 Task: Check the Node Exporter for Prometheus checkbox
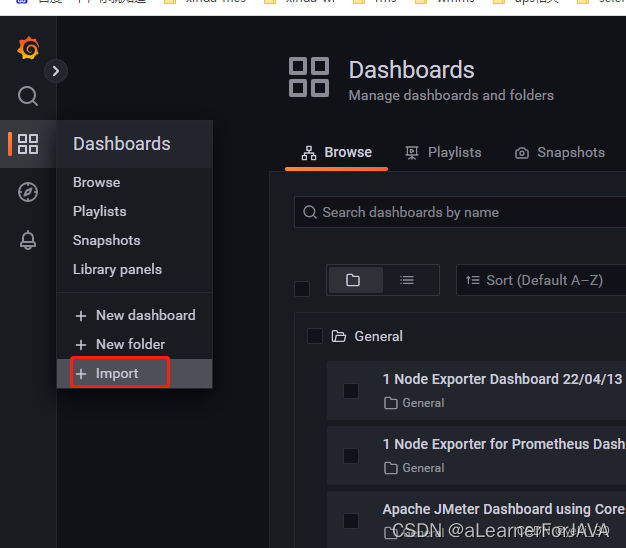[x=351, y=456]
